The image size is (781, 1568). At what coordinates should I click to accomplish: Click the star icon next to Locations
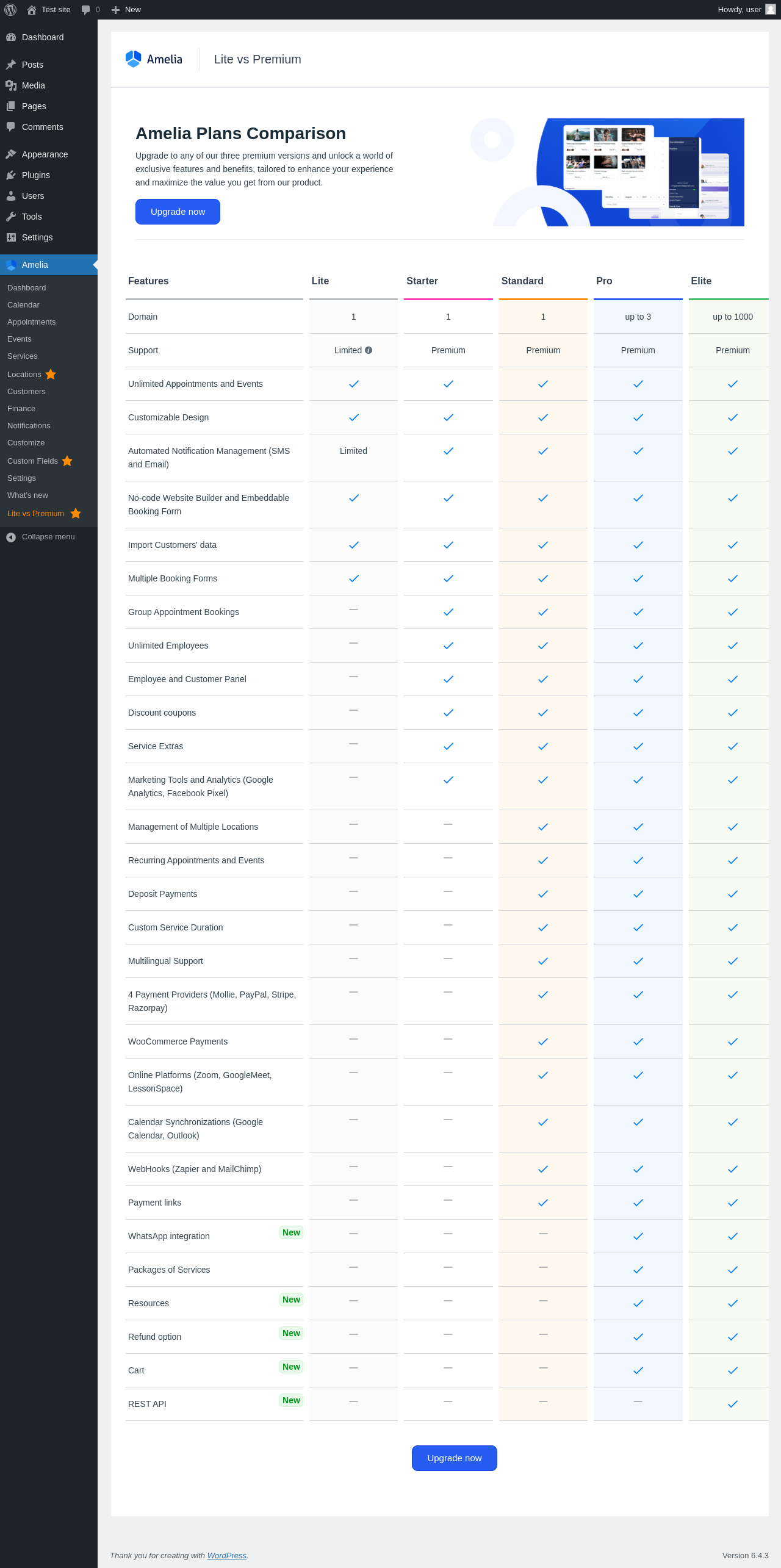[x=51, y=374]
